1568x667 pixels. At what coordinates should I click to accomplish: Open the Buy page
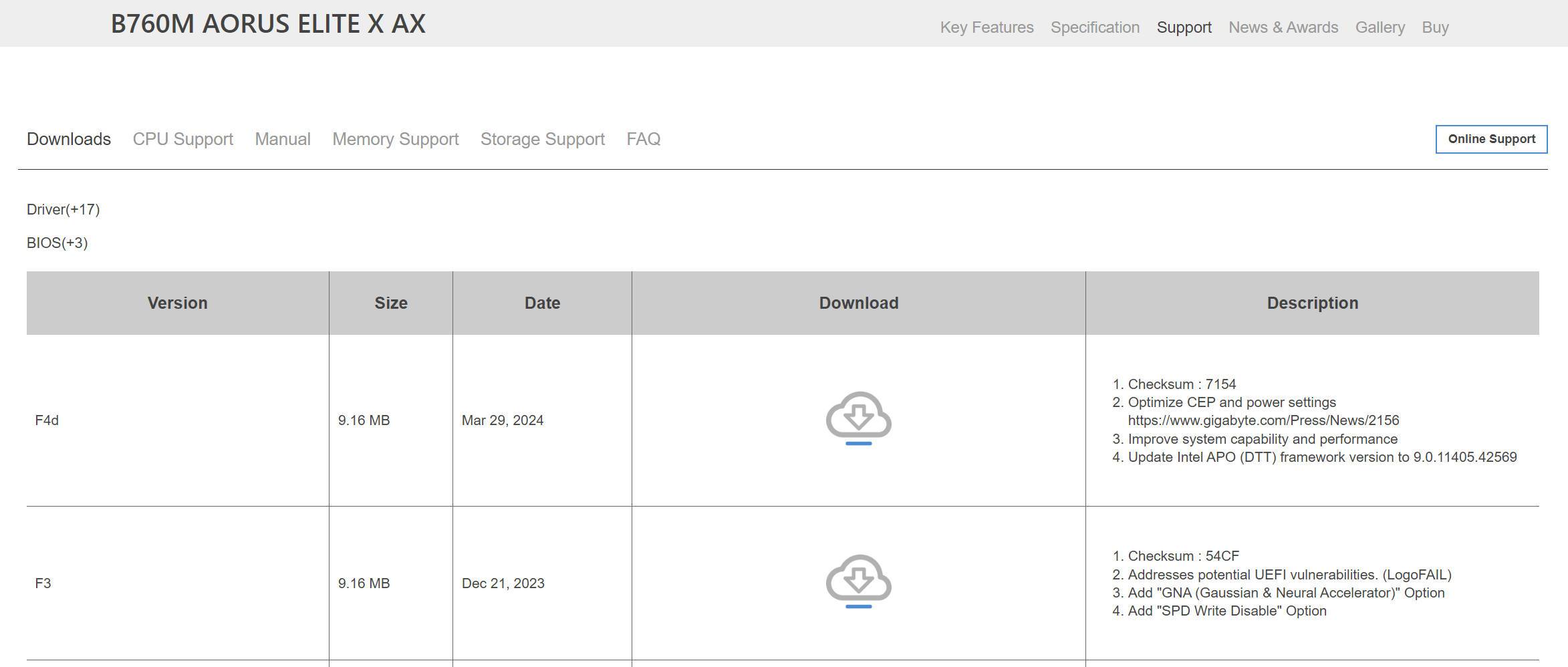(x=1435, y=27)
